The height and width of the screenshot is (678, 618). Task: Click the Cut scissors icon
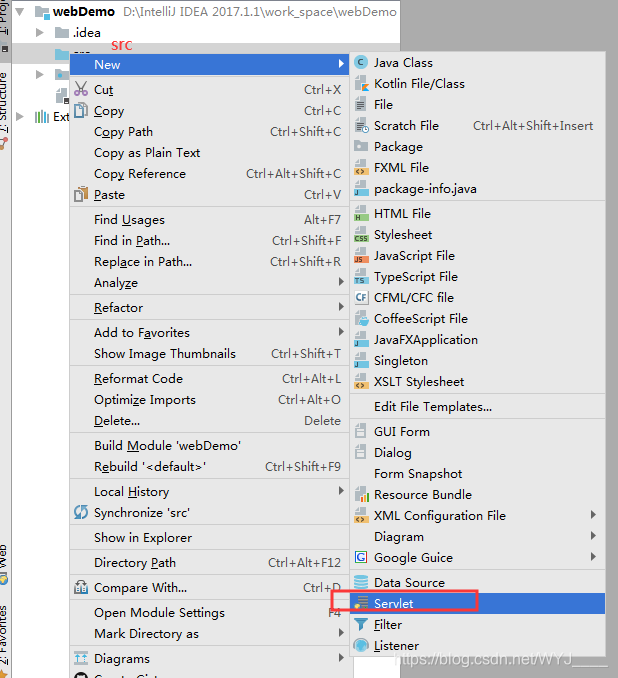[81, 89]
